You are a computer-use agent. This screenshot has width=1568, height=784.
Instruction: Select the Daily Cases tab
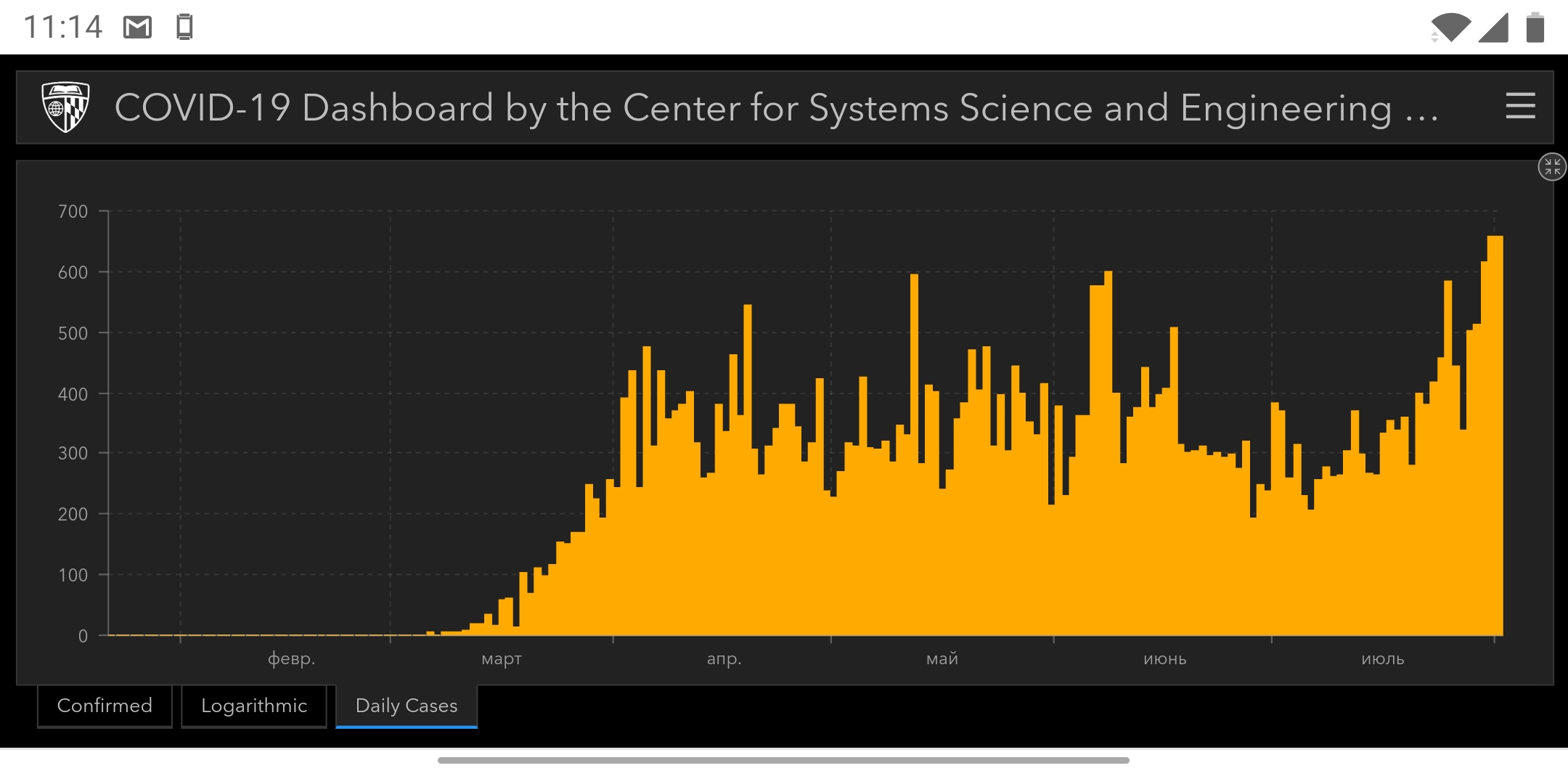(407, 706)
